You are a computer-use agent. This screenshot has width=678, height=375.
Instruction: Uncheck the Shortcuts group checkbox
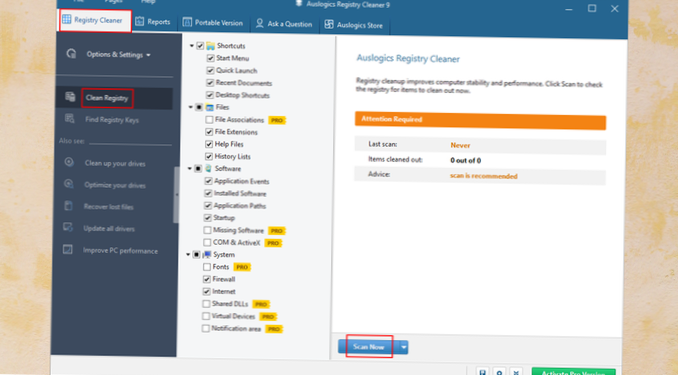200,45
